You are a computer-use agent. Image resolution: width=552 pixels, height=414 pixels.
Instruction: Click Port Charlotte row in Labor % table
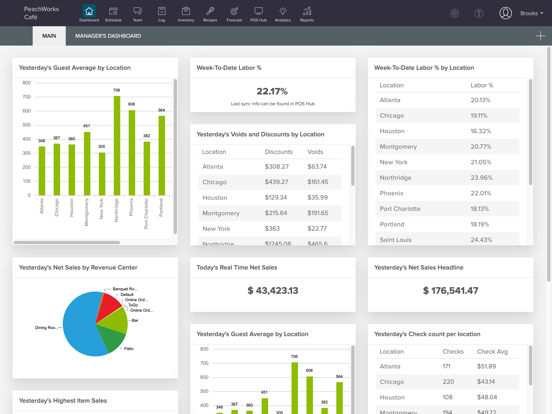(447, 209)
